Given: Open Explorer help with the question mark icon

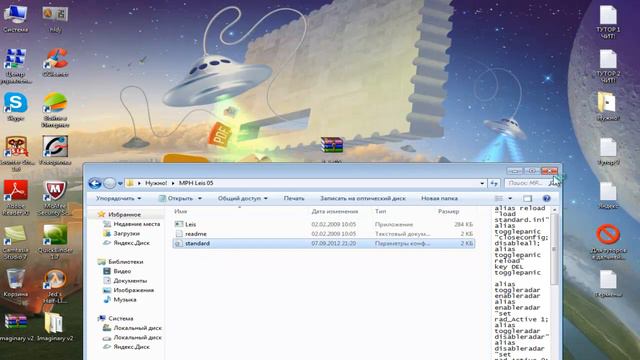Looking at the screenshot, I should [547, 198].
